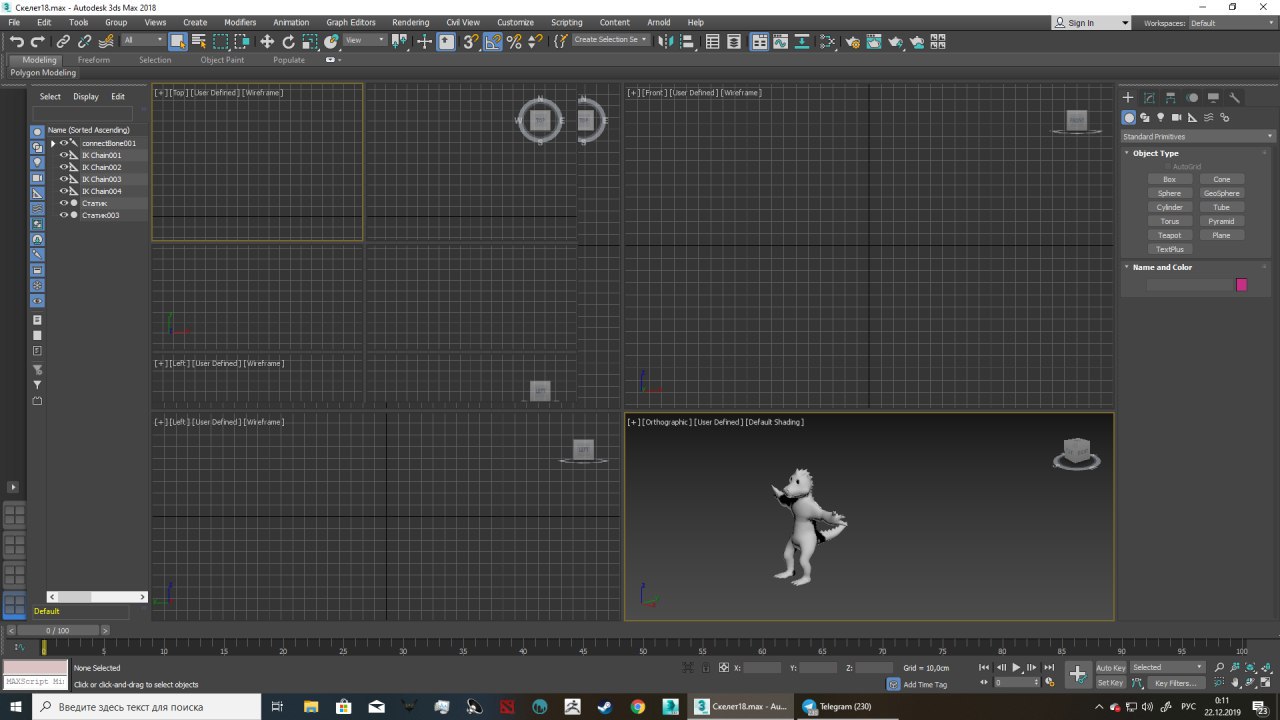Open the View reference coordinate dropdown
Image resolution: width=1280 pixels, height=720 pixels.
365,40
